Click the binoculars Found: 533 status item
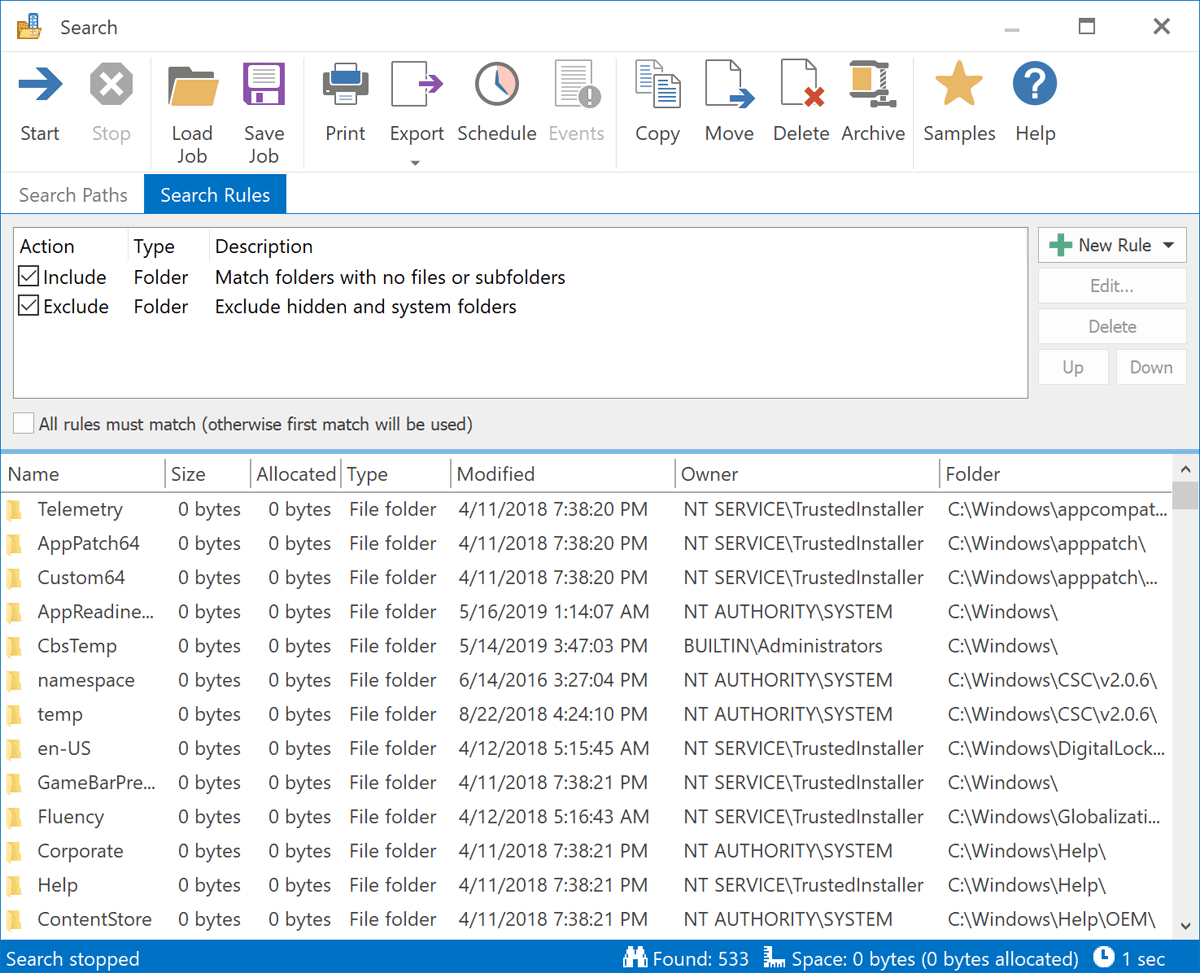This screenshot has width=1200, height=973. pos(685,959)
